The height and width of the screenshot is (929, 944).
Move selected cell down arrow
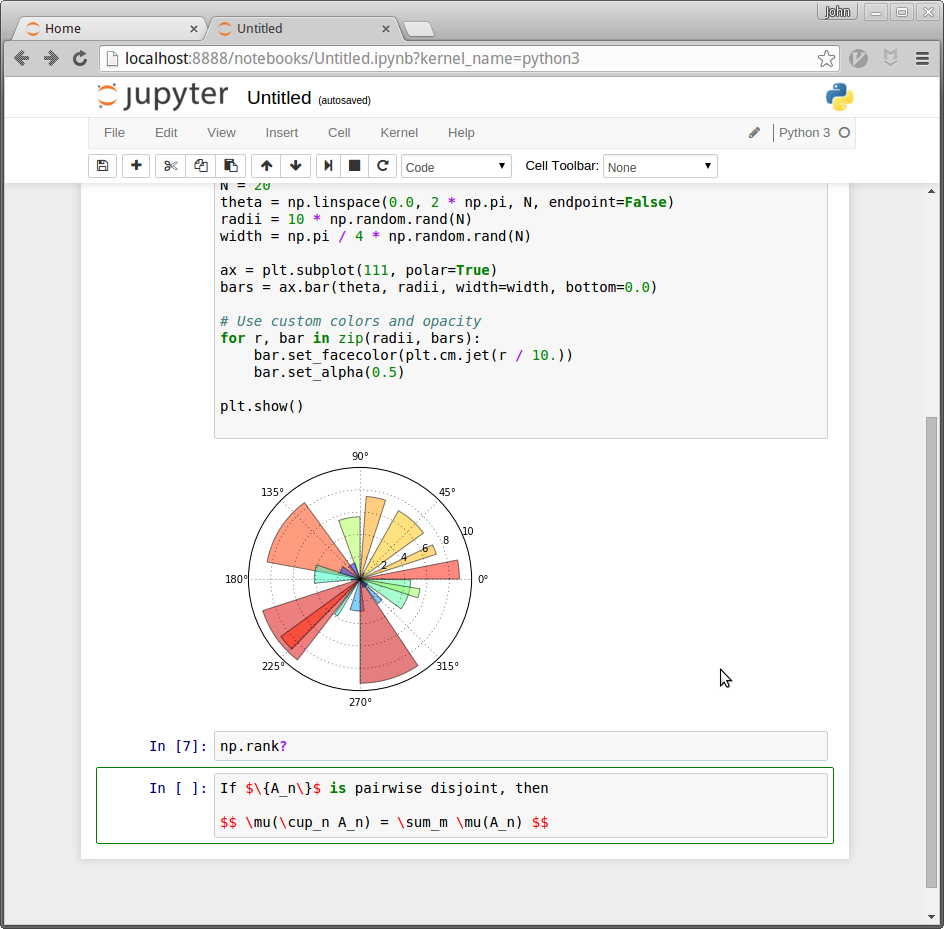[295, 166]
